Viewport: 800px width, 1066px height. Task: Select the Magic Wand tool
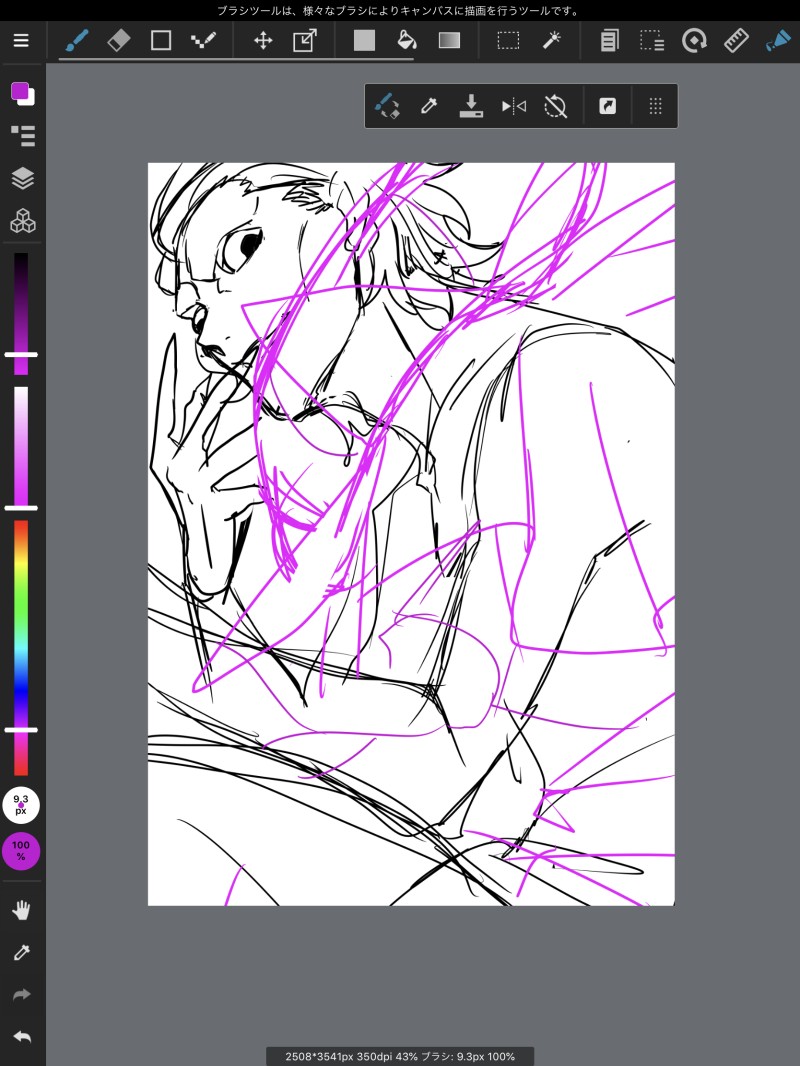[551, 41]
